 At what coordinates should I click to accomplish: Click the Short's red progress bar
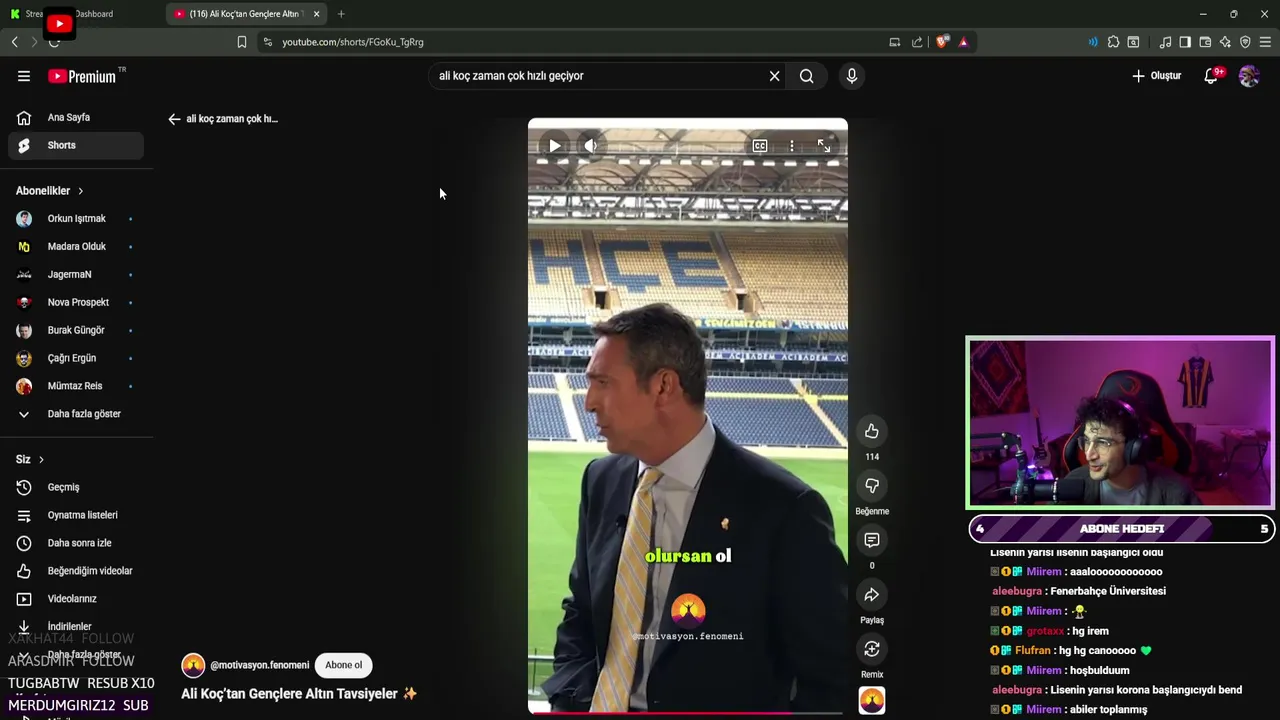click(687, 712)
